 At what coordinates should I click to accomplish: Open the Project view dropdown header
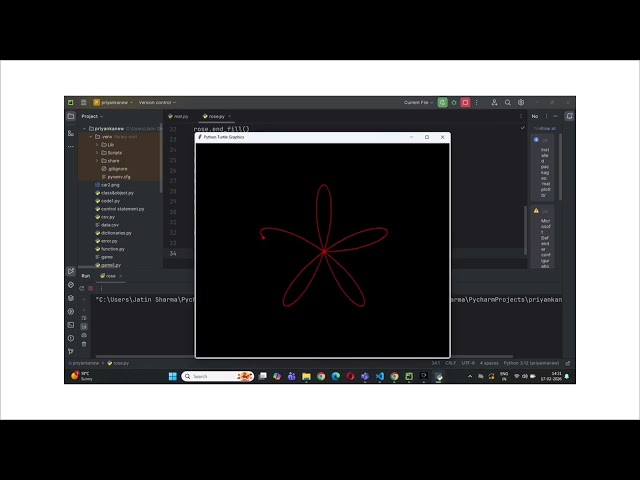coord(92,116)
